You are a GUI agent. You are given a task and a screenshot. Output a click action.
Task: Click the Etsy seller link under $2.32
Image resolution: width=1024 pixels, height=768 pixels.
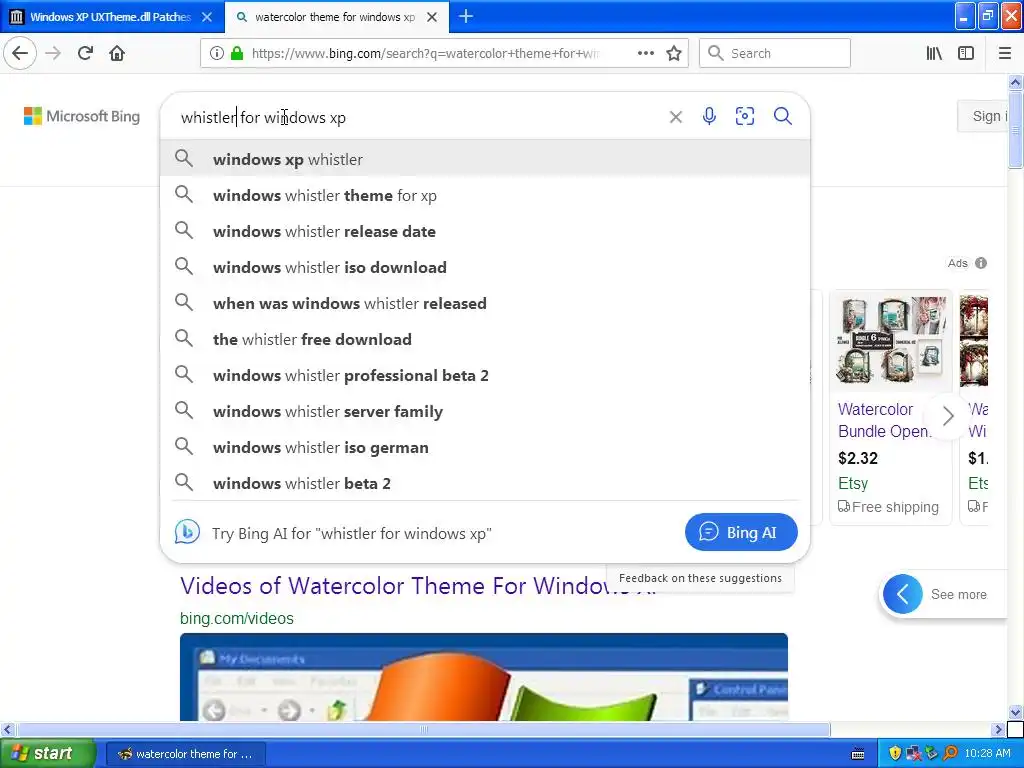pyautogui.click(x=853, y=483)
